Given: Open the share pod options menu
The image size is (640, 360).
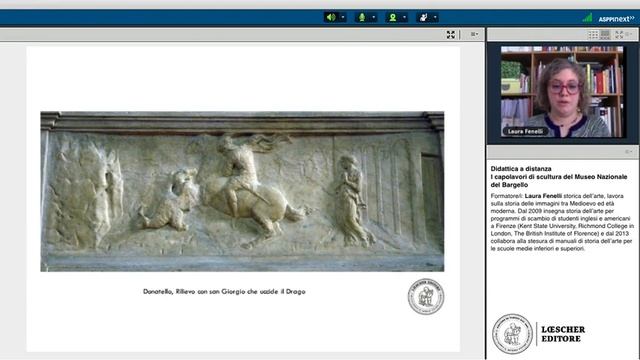Looking at the screenshot, I should (x=474, y=35).
